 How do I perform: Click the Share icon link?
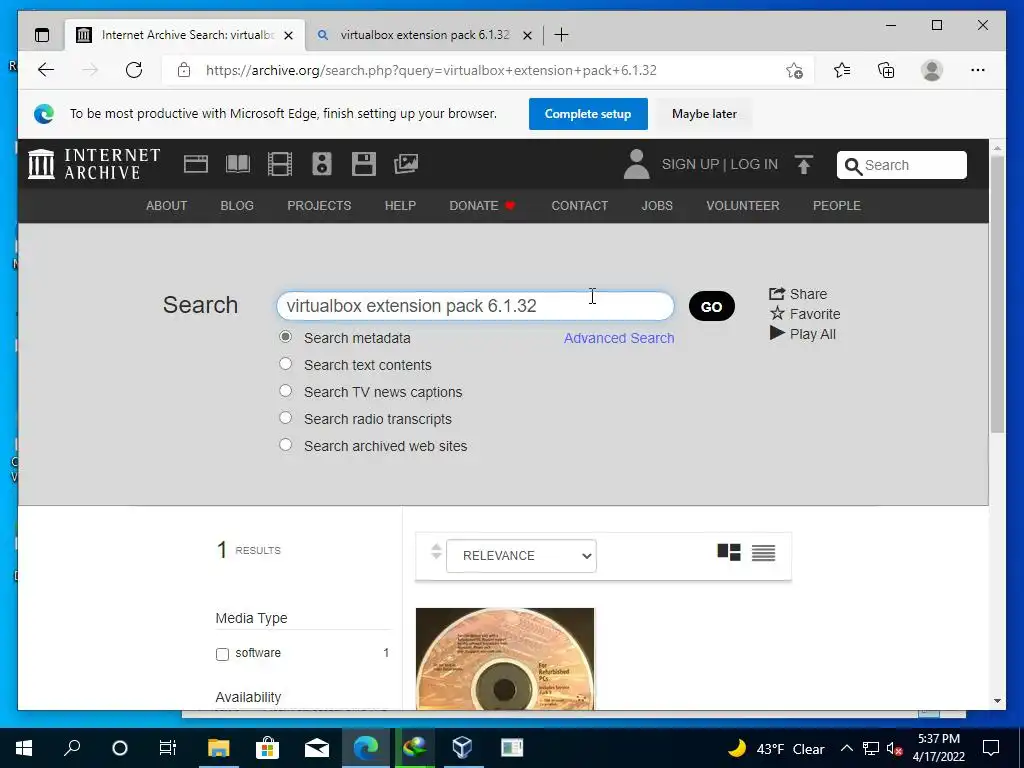pyautogui.click(x=798, y=294)
